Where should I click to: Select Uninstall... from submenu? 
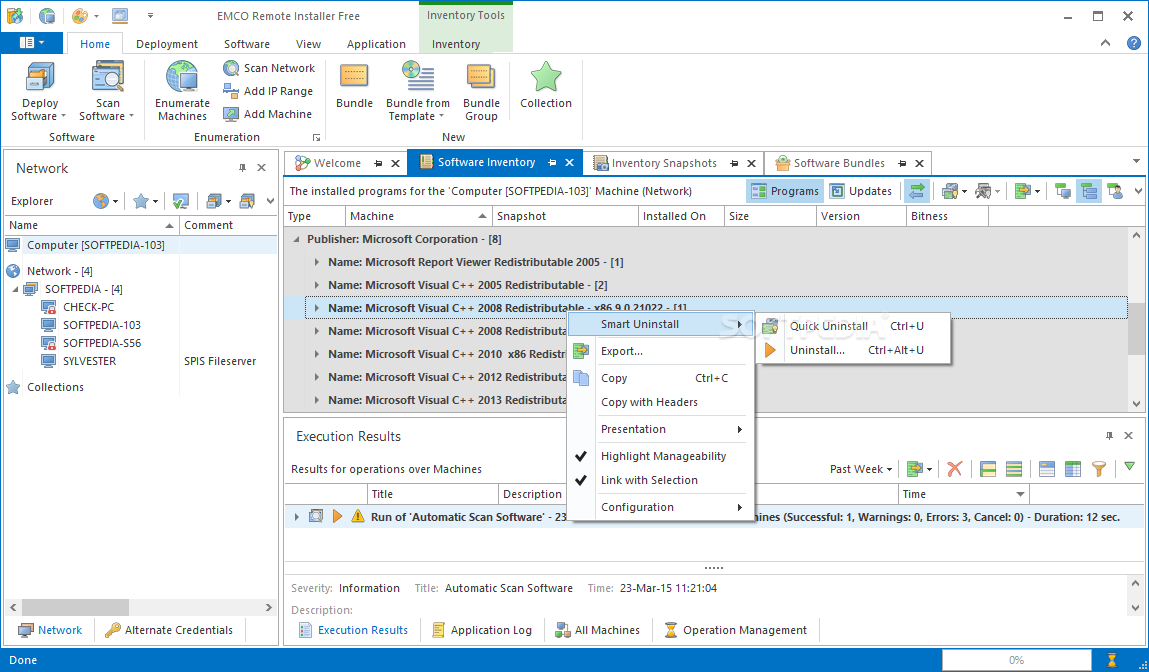click(854, 350)
